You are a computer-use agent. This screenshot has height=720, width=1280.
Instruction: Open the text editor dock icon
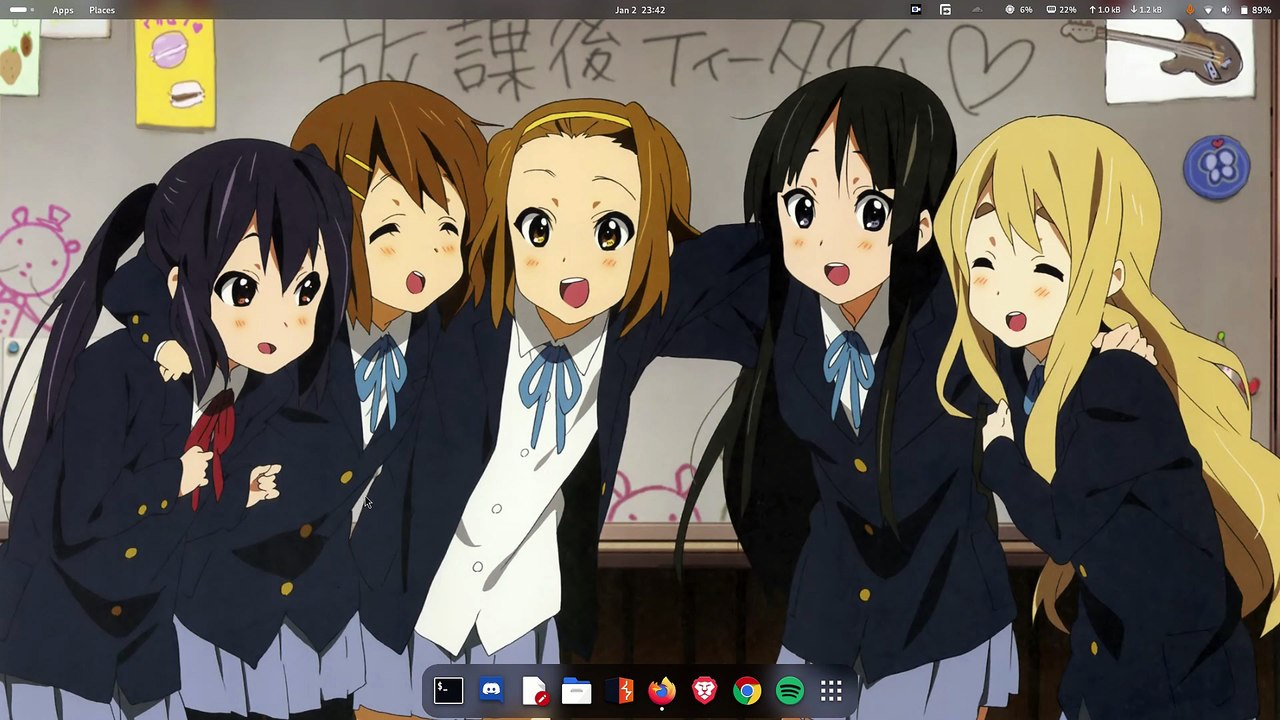pos(534,690)
